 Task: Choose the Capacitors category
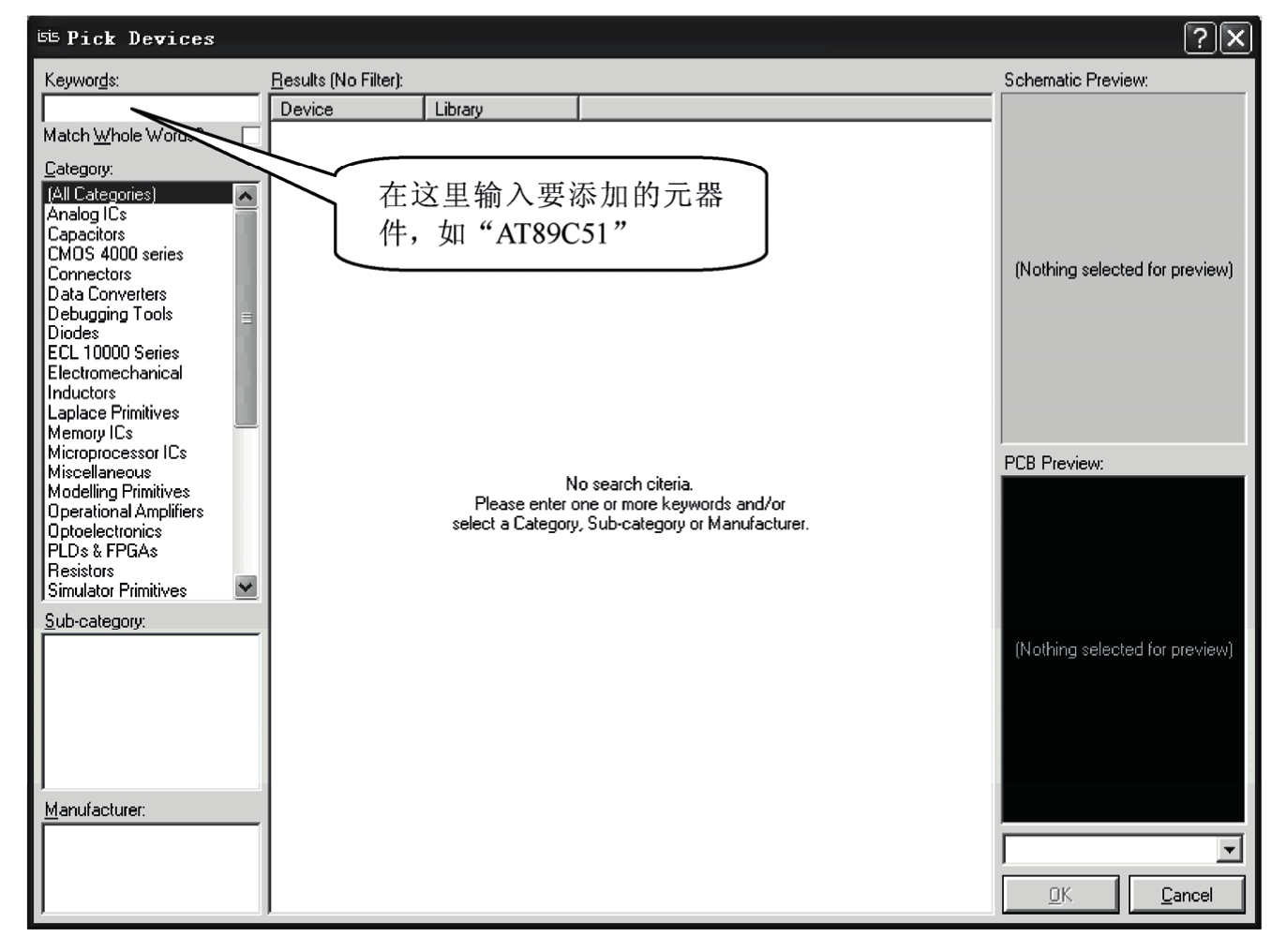[x=86, y=234]
